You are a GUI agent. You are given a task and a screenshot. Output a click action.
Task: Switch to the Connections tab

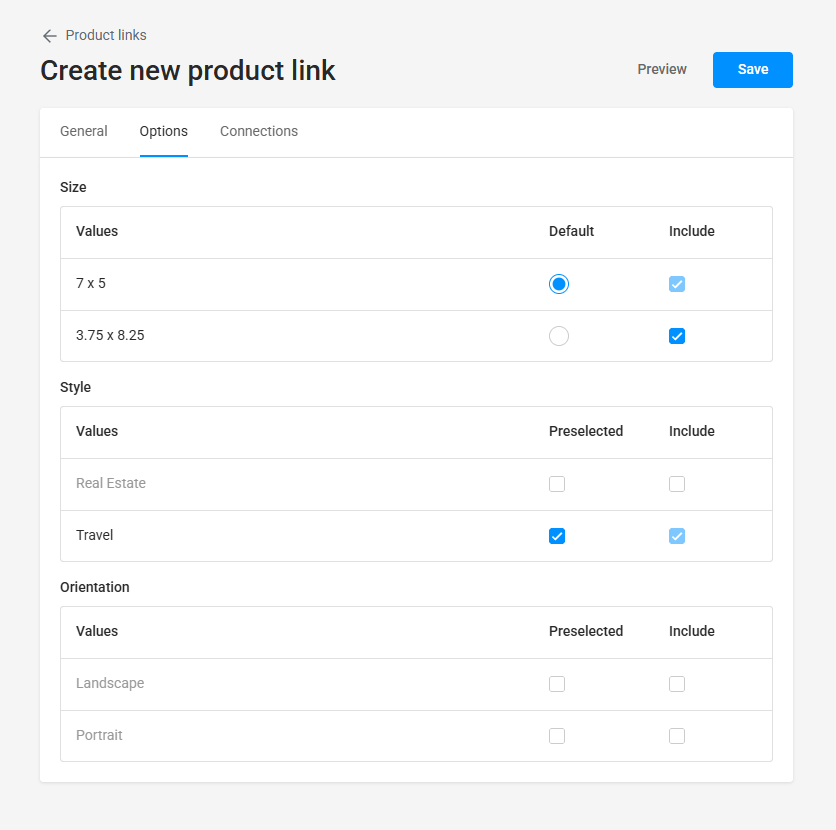(x=258, y=131)
